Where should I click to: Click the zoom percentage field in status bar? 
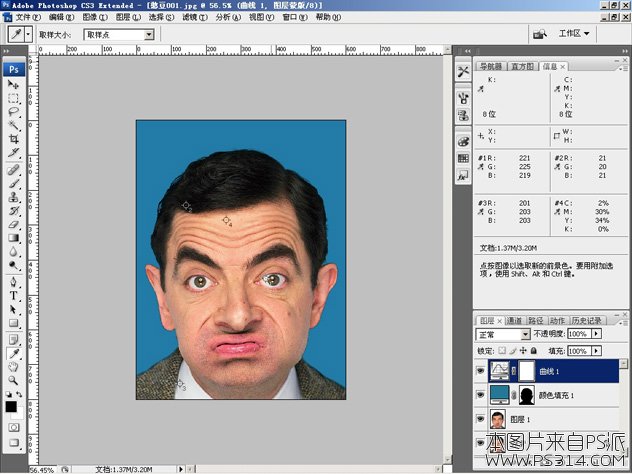pos(43,470)
